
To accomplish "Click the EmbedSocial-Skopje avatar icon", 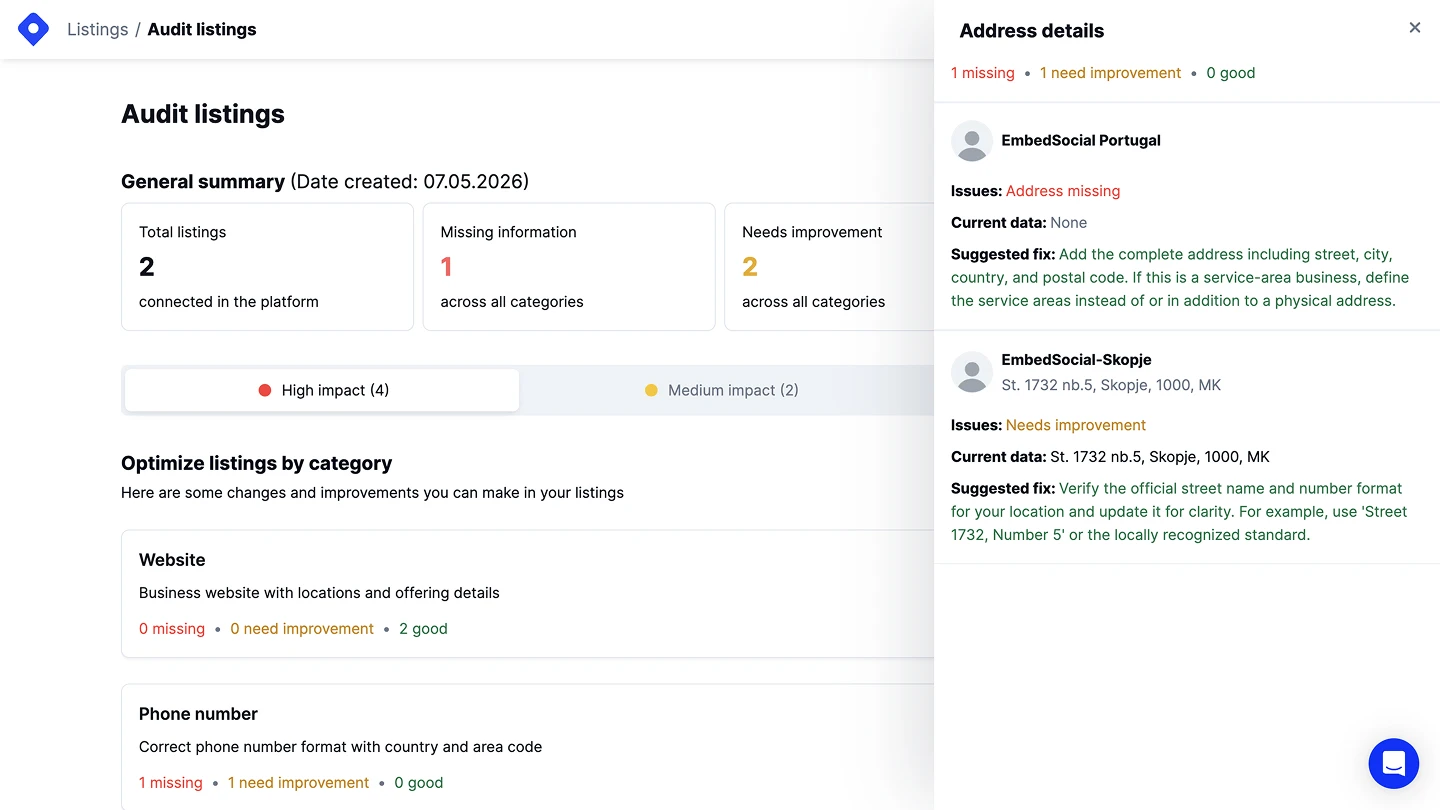I will point(971,373).
